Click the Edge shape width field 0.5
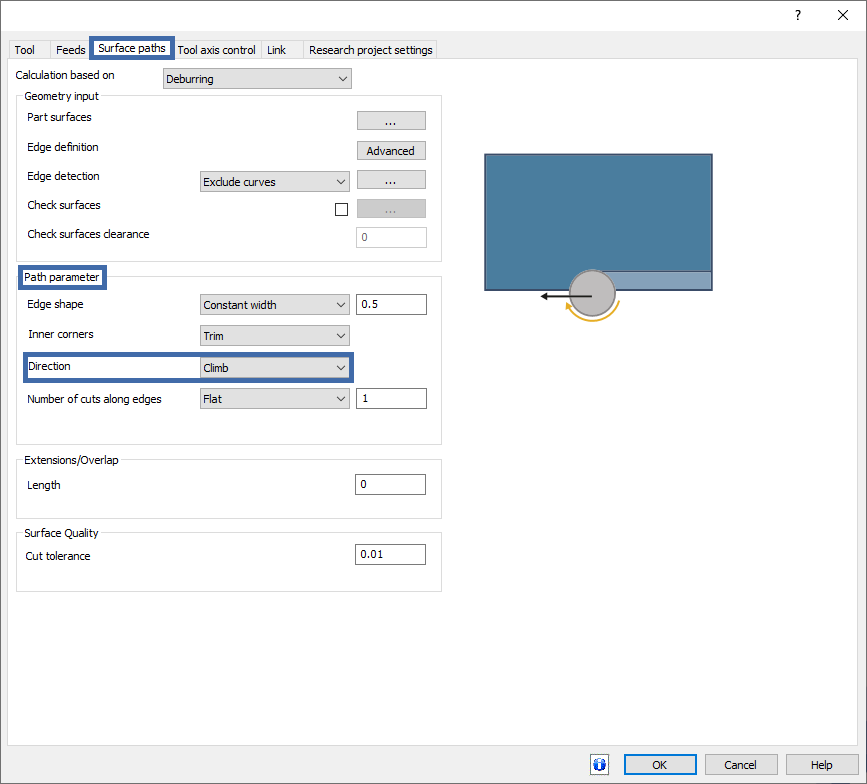 [391, 304]
